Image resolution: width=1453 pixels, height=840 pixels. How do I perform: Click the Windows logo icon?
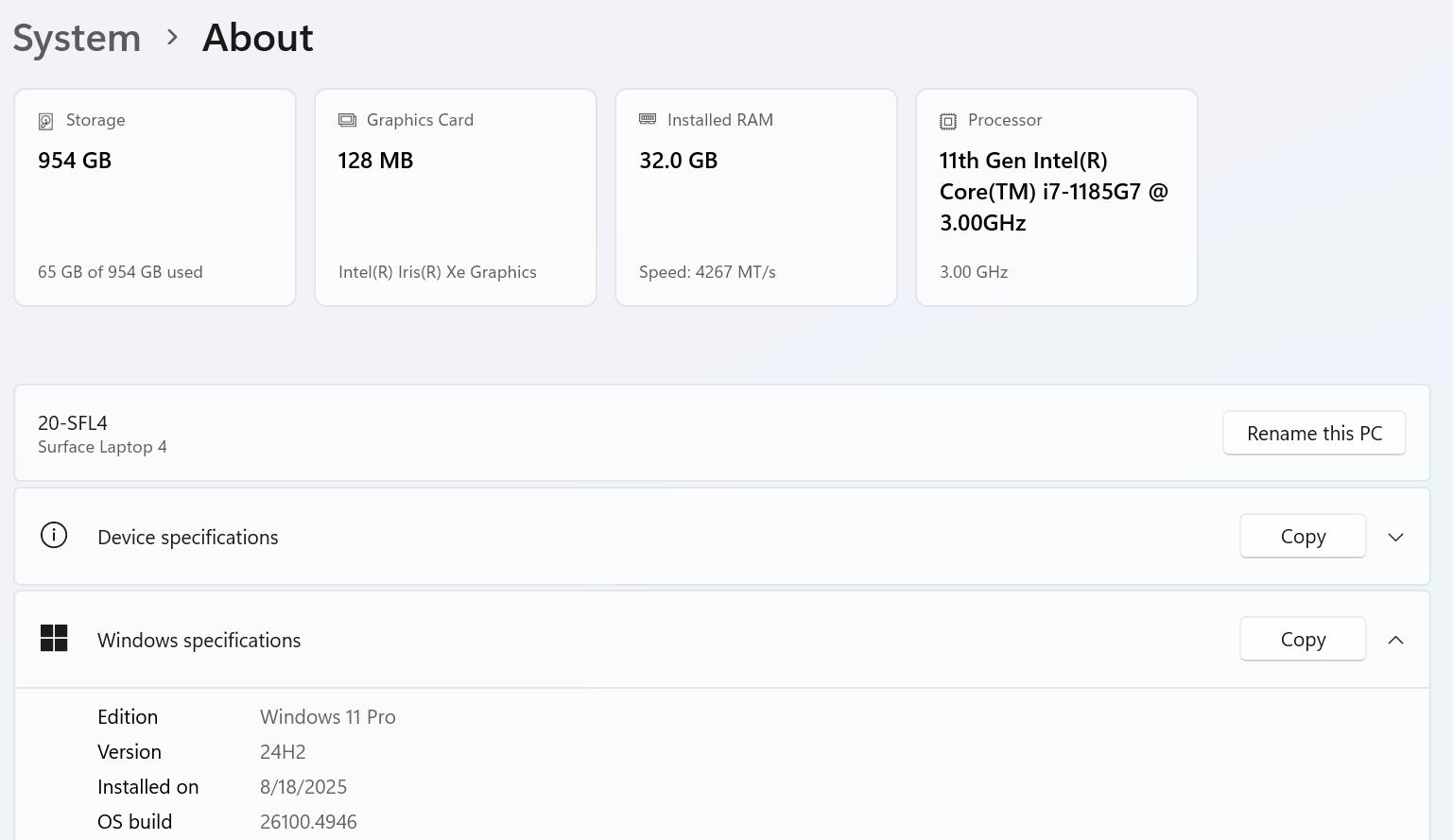click(x=54, y=639)
